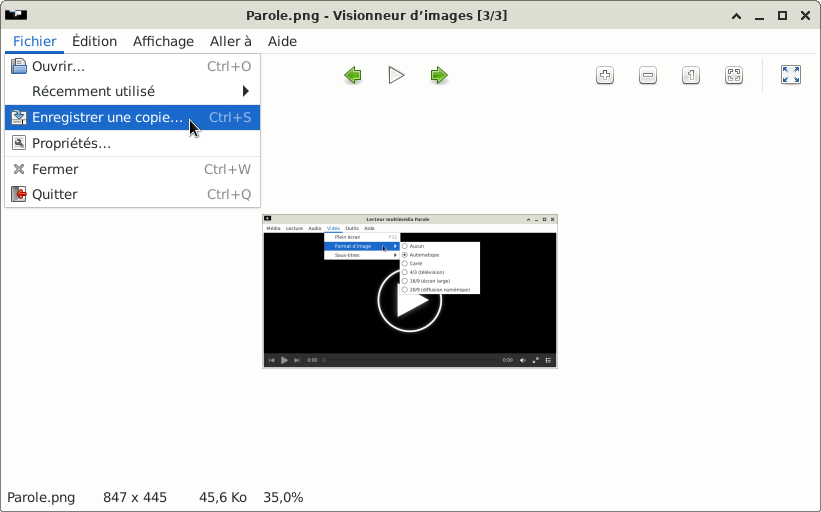
Task: Go to previous image green arrow
Action: [x=353, y=75]
